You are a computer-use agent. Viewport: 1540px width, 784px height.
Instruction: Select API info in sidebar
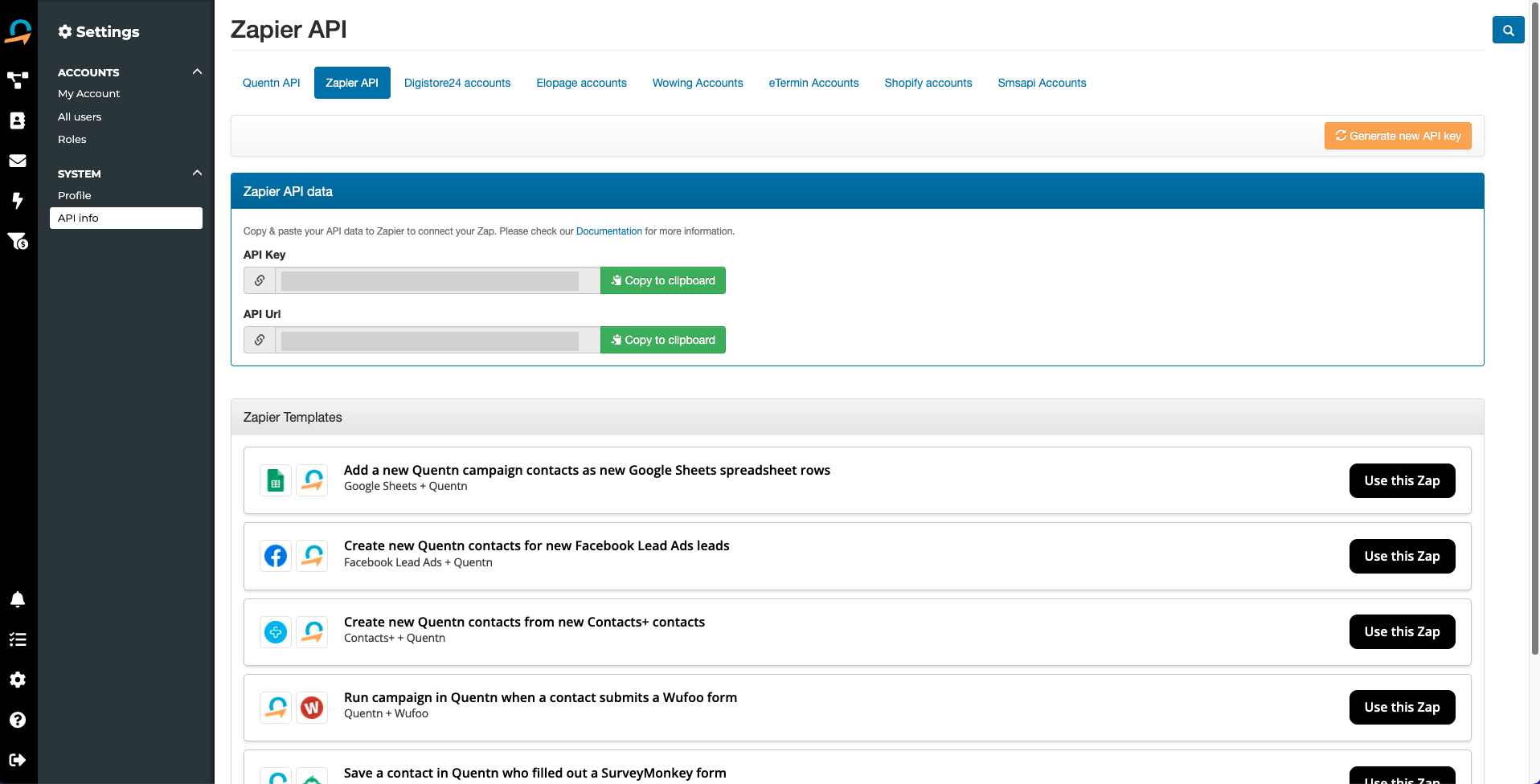tap(126, 218)
